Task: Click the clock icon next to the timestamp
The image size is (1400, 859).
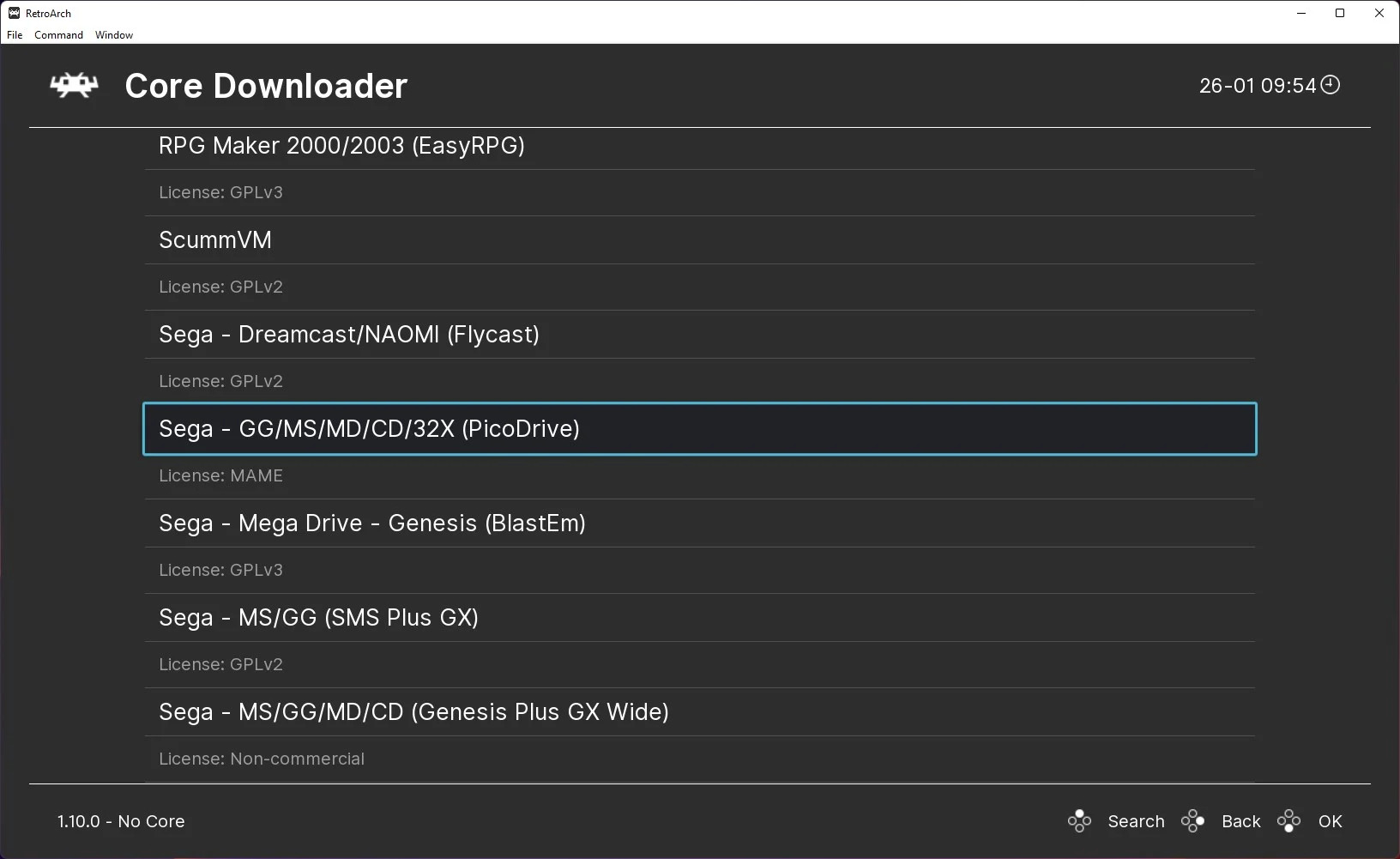Action: [1330, 85]
